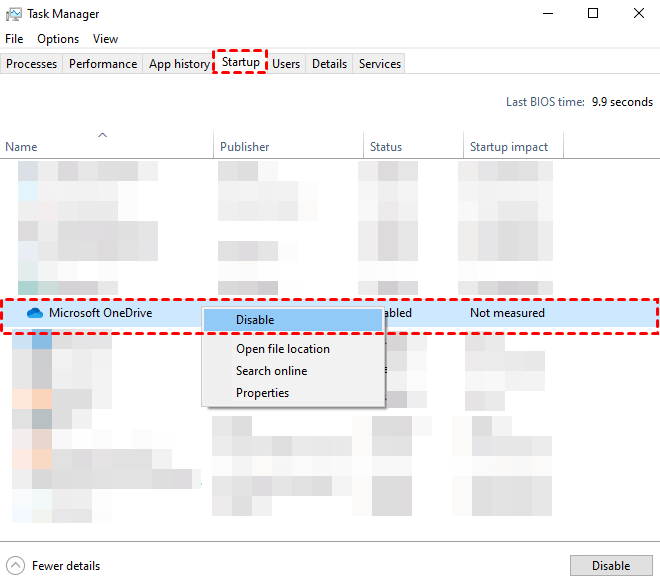
Task: Open the View menu
Action: click(105, 39)
